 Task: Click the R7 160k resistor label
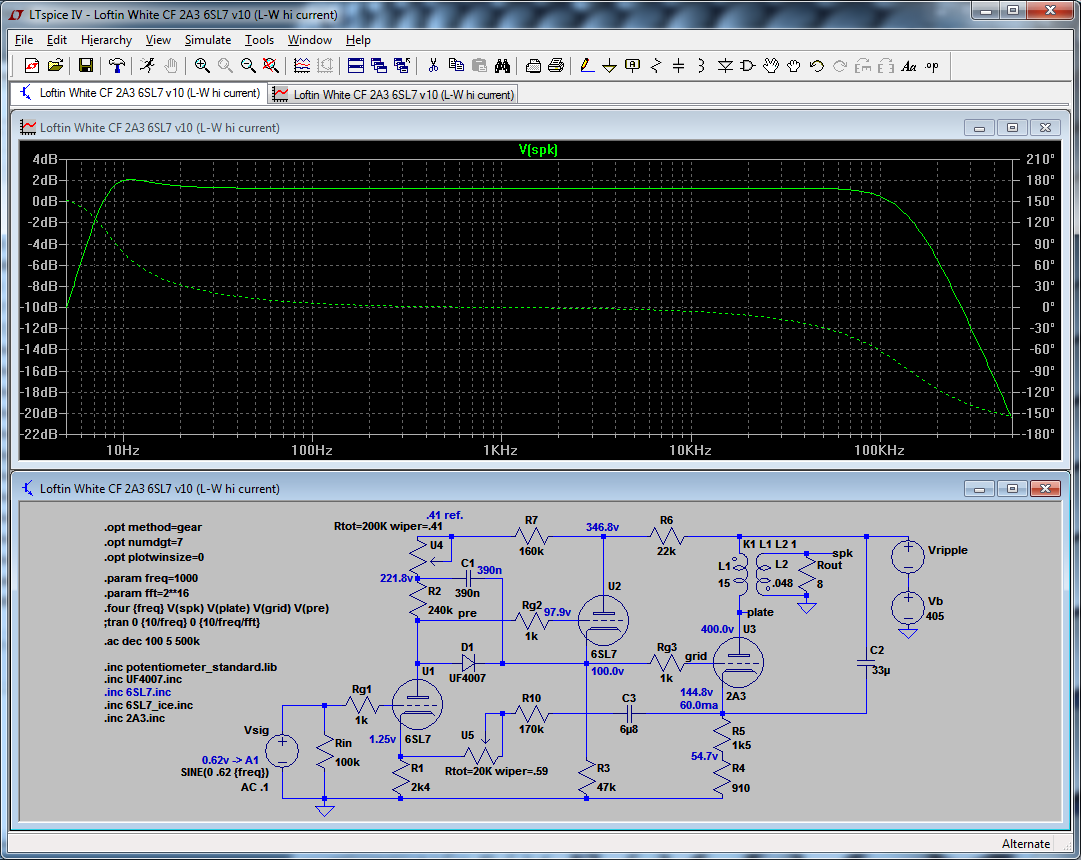point(531,536)
